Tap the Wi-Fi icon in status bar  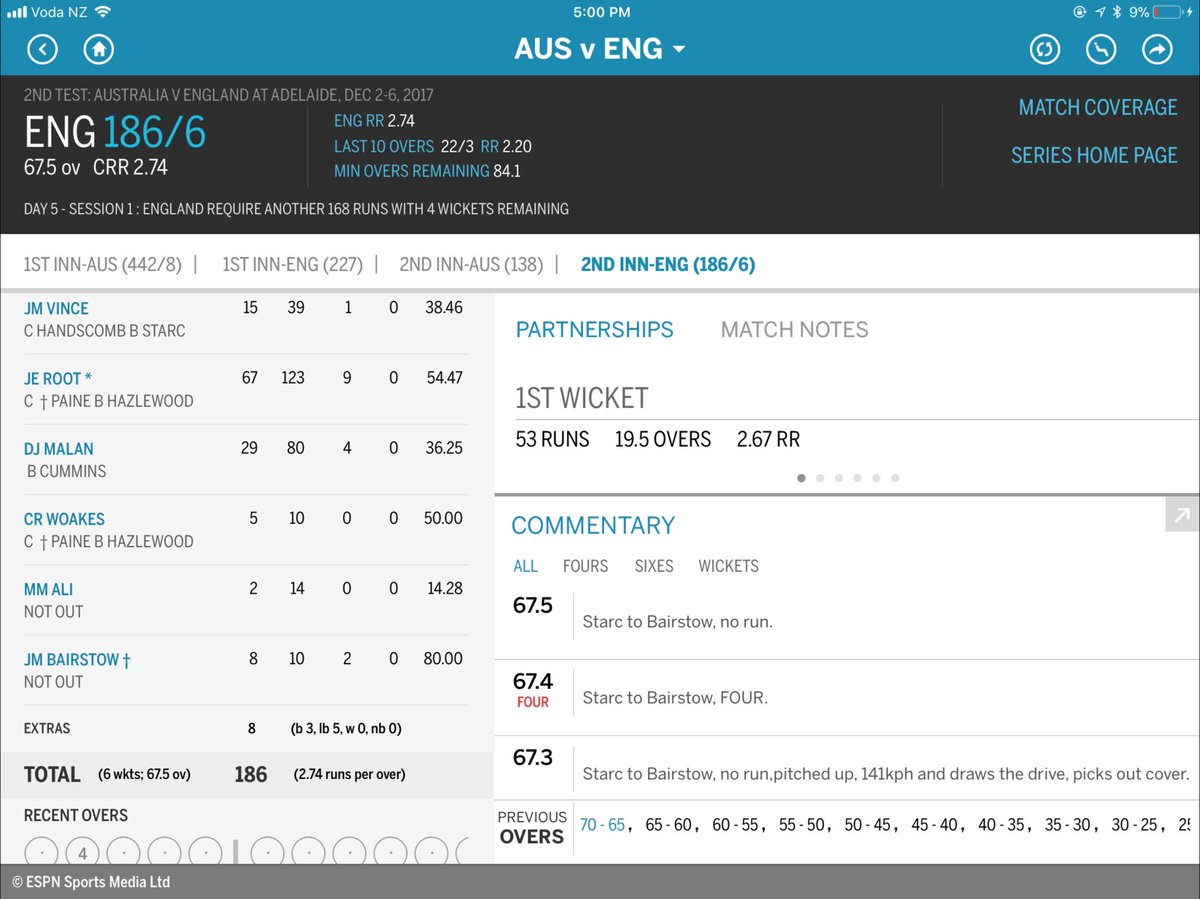pyautogui.click(x=102, y=12)
